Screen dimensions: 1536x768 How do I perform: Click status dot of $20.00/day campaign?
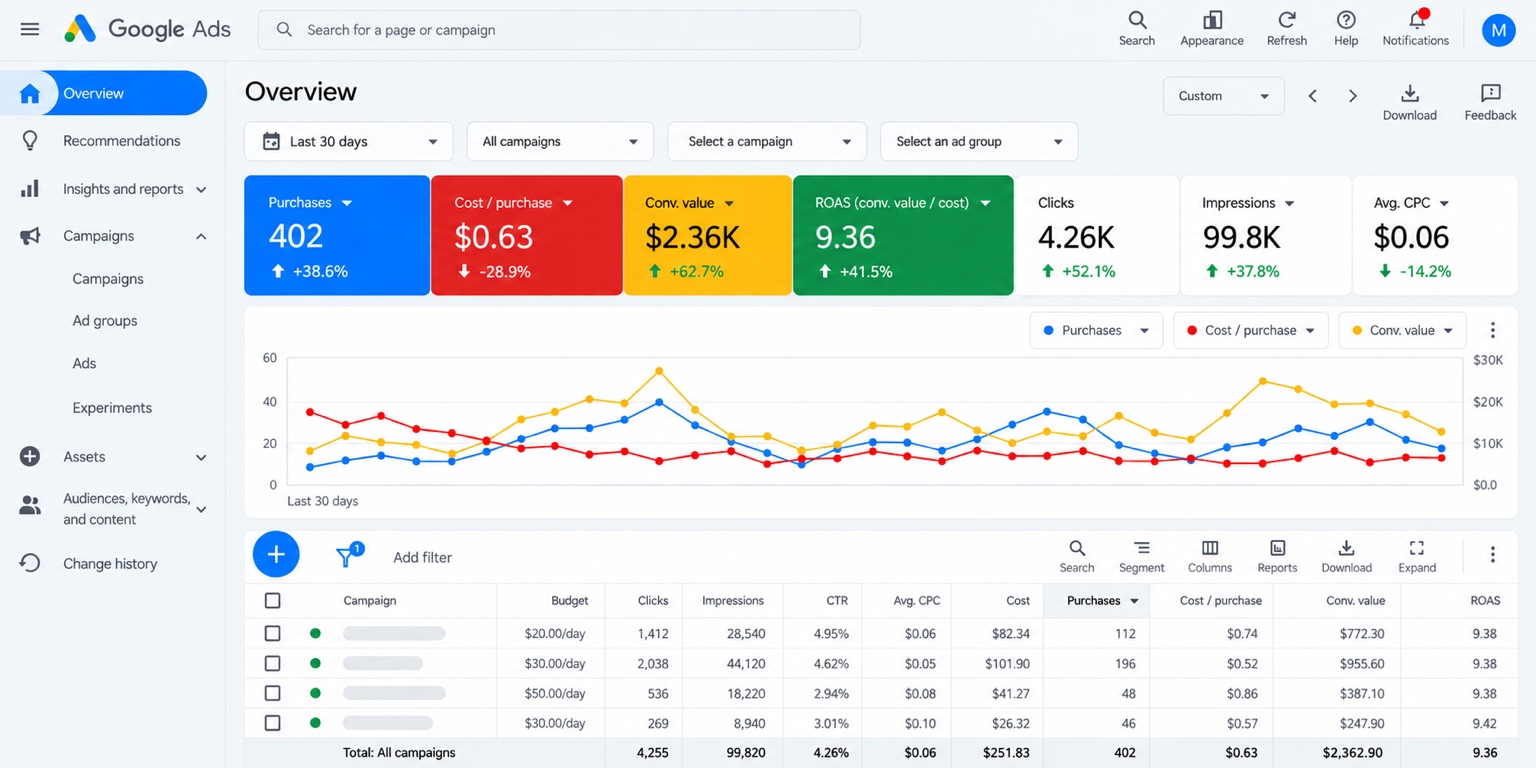(315, 633)
